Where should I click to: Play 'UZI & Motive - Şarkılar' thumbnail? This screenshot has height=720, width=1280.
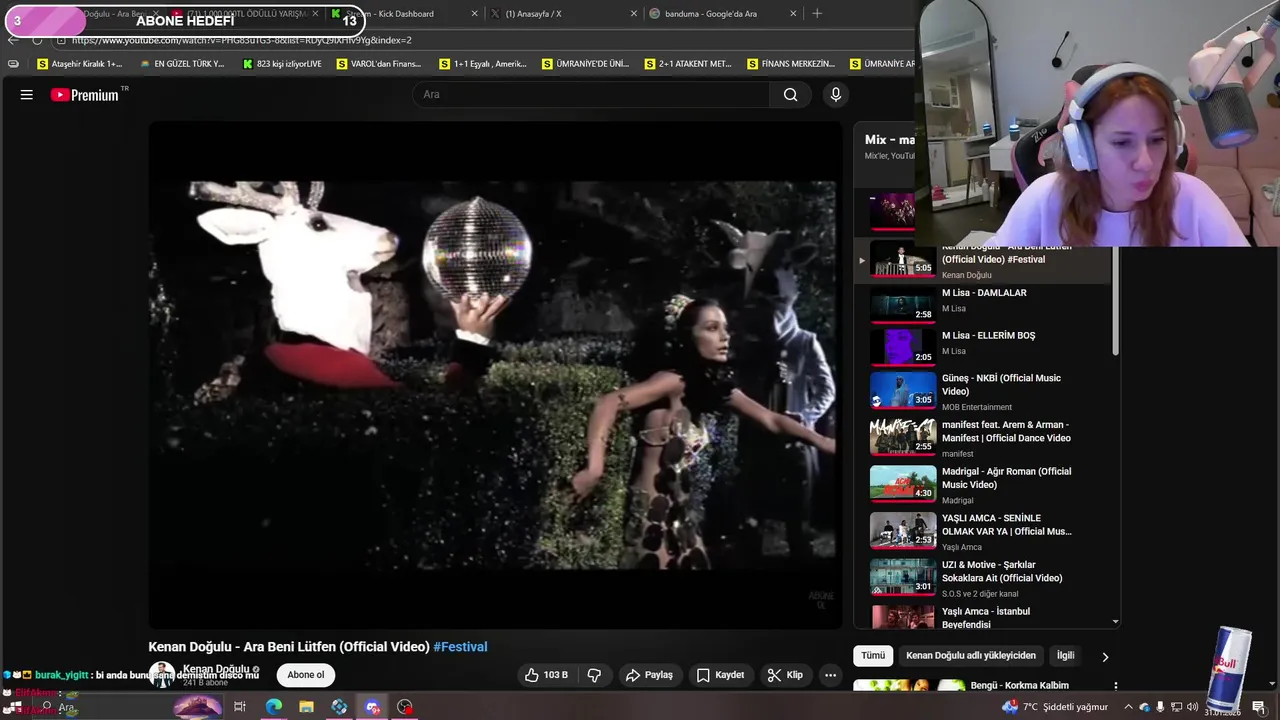click(x=903, y=577)
